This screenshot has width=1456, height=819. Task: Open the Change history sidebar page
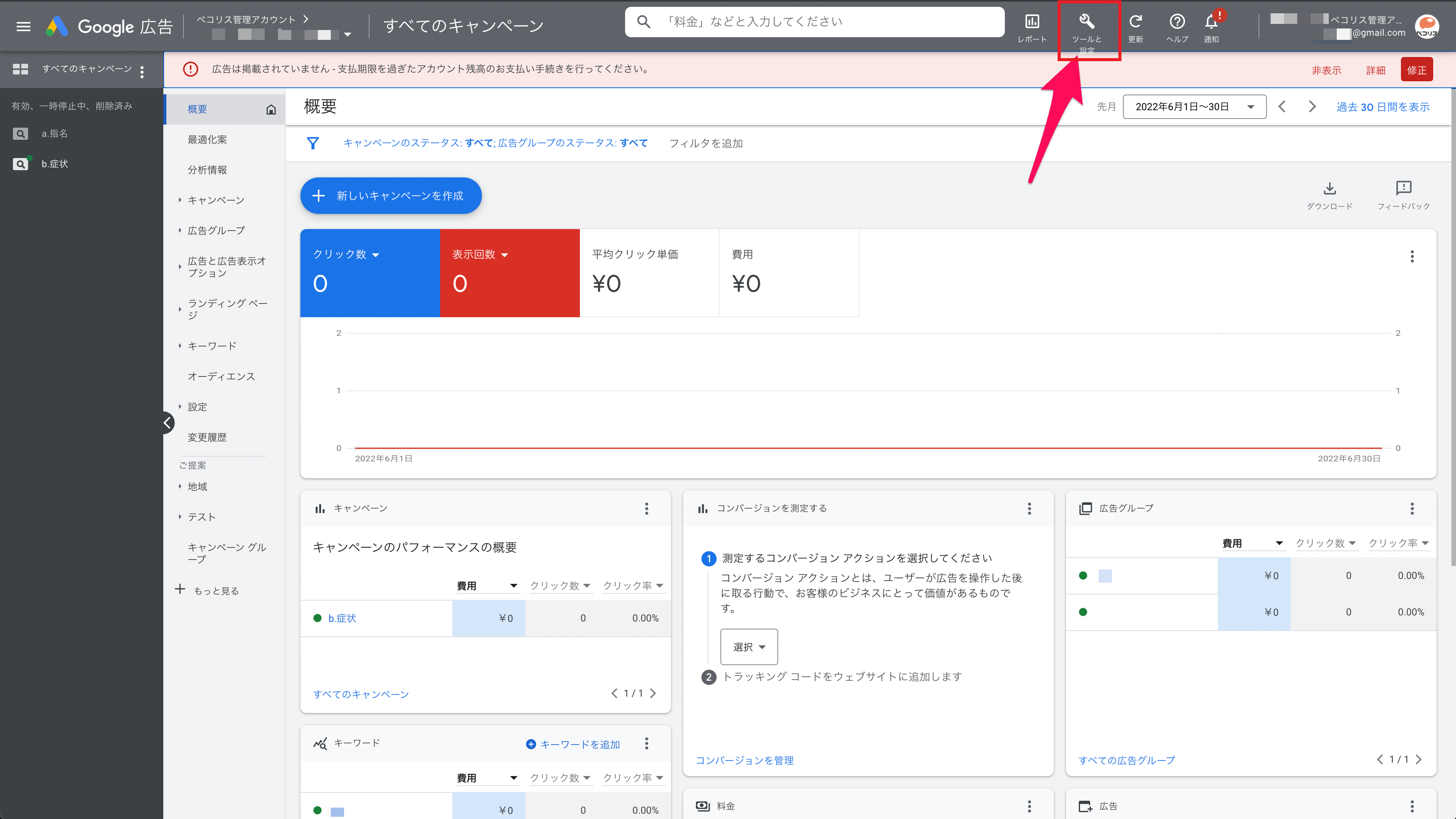pos(207,438)
